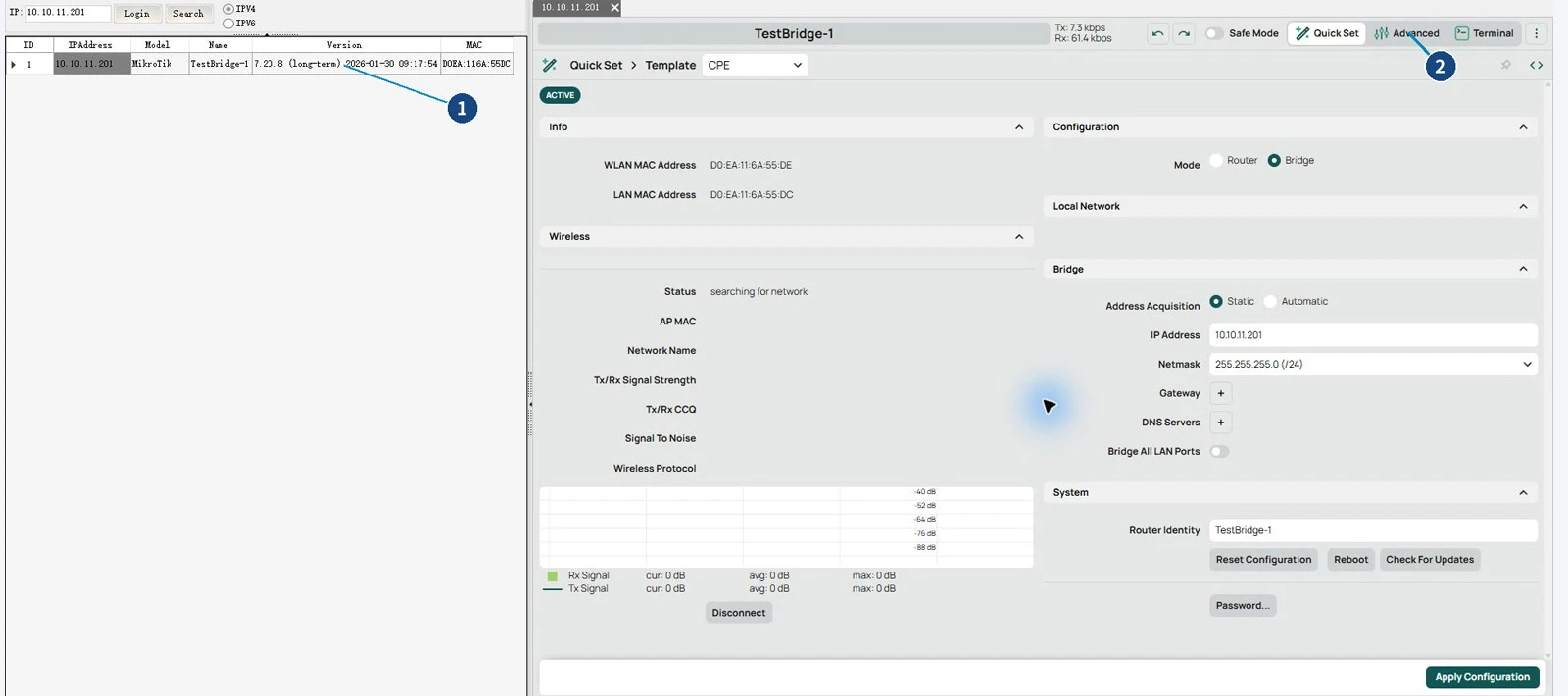
Task: Collapse the Bridge section
Action: [1523, 269]
